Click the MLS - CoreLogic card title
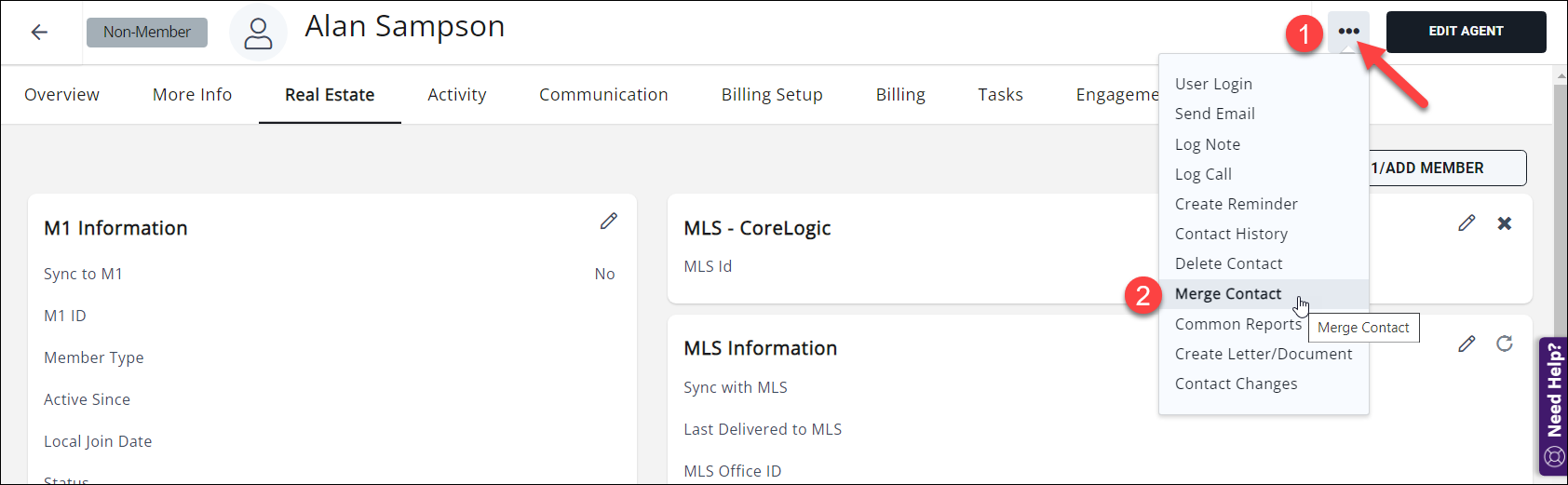Image resolution: width=1568 pixels, height=485 pixels. point(757,228)
